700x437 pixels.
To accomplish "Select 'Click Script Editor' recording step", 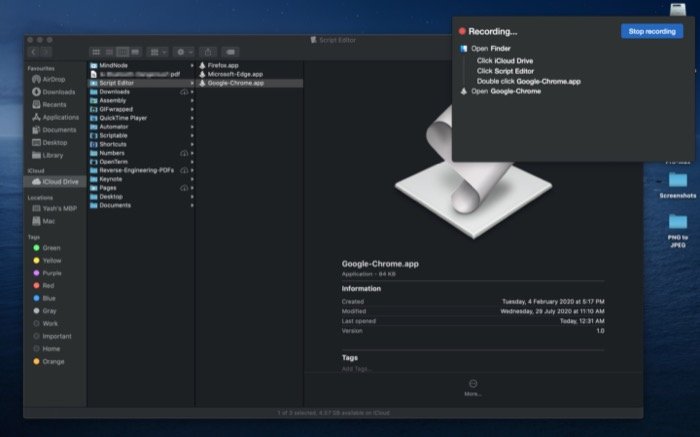I will click(x=505, y=71).
